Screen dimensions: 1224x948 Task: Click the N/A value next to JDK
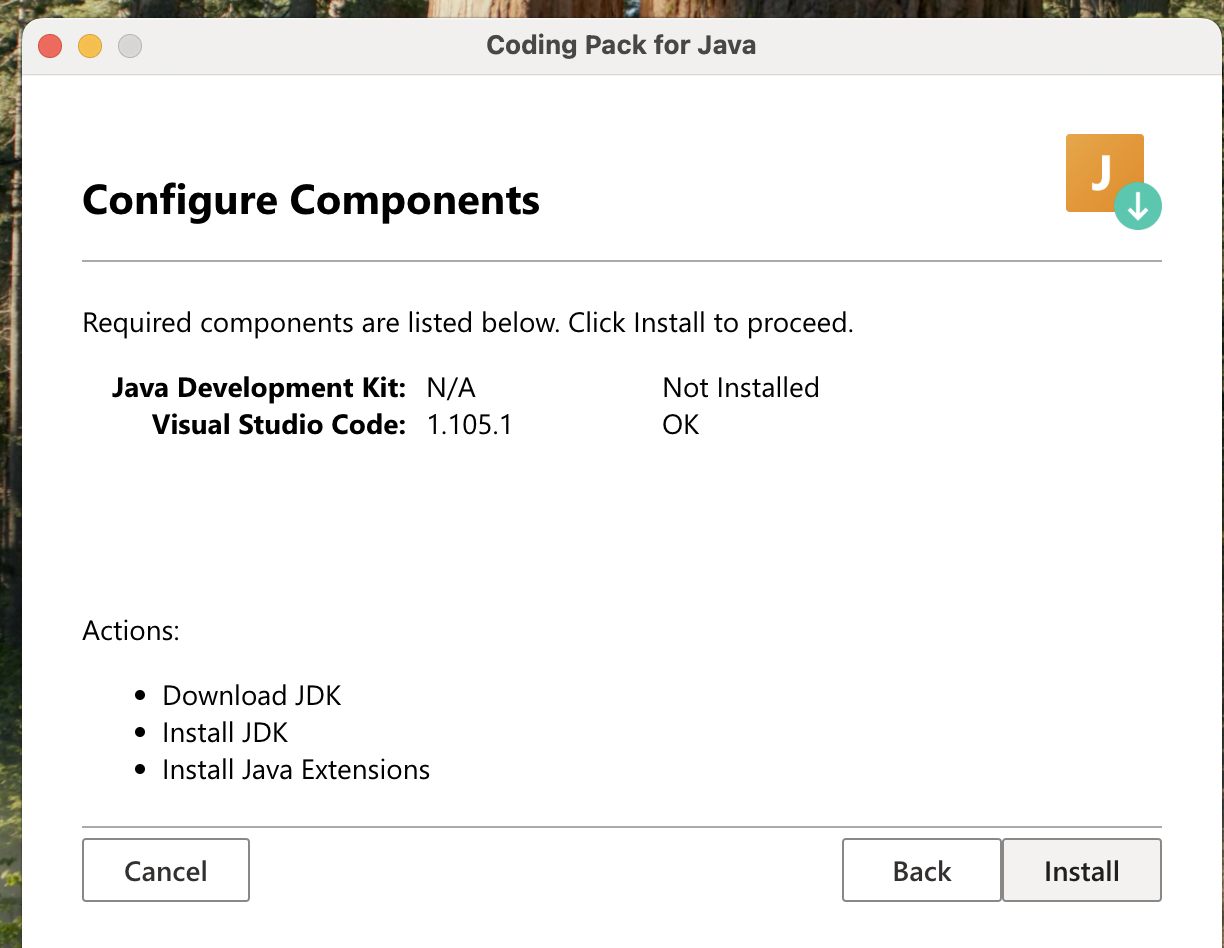[450, 387]
